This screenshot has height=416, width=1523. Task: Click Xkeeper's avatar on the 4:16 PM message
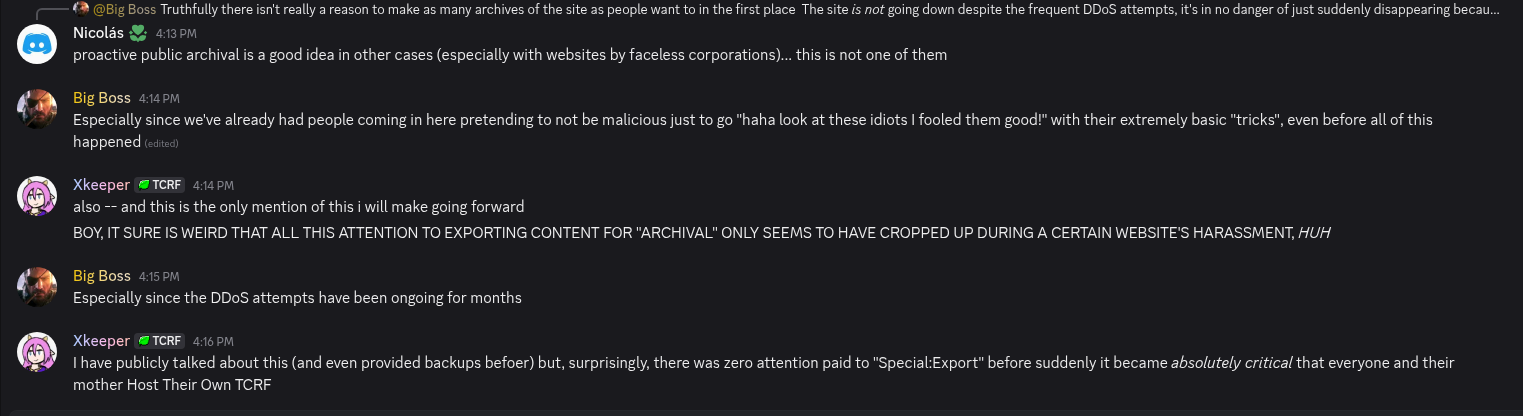click(x=37, y=352)
